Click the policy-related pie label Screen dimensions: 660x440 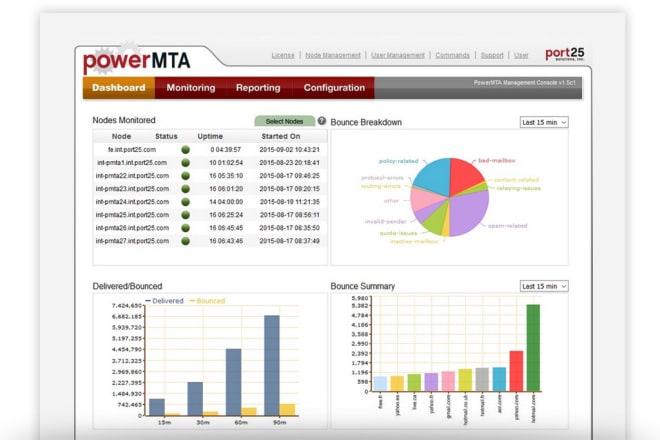(399, 161)
